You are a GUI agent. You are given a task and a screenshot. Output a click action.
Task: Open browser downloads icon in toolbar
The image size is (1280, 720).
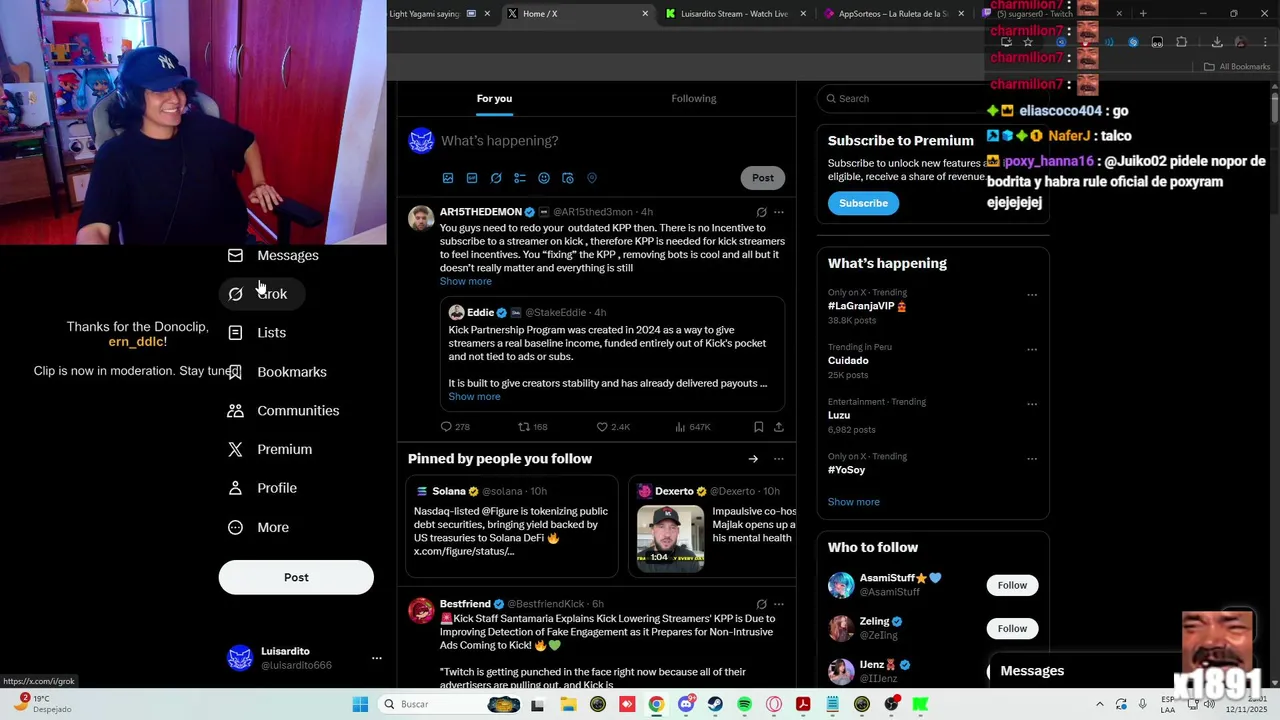click(1217, 42)
